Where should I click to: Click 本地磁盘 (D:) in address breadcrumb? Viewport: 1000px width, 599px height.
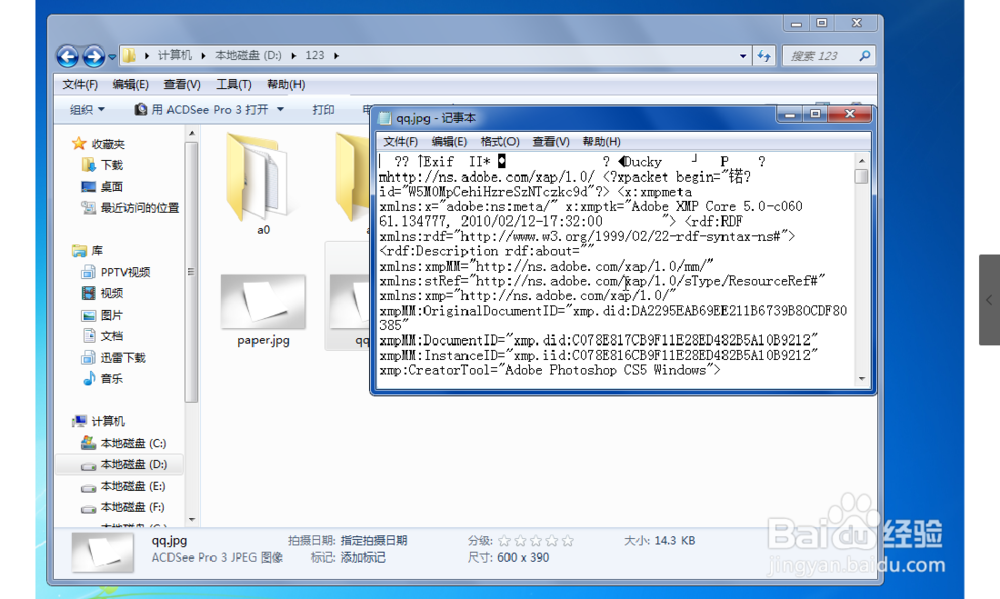248,55
